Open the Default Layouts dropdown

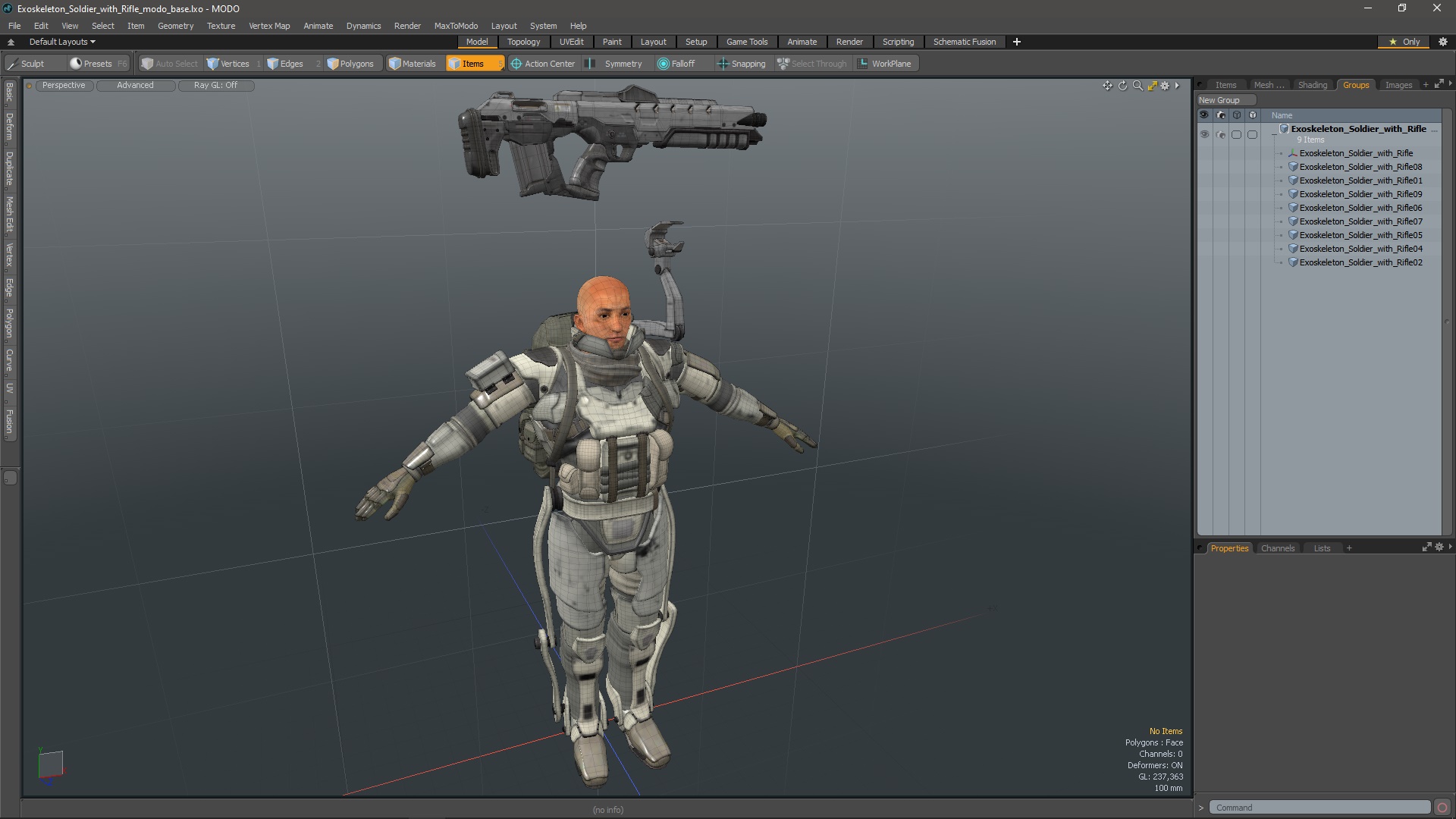point(62,42)
